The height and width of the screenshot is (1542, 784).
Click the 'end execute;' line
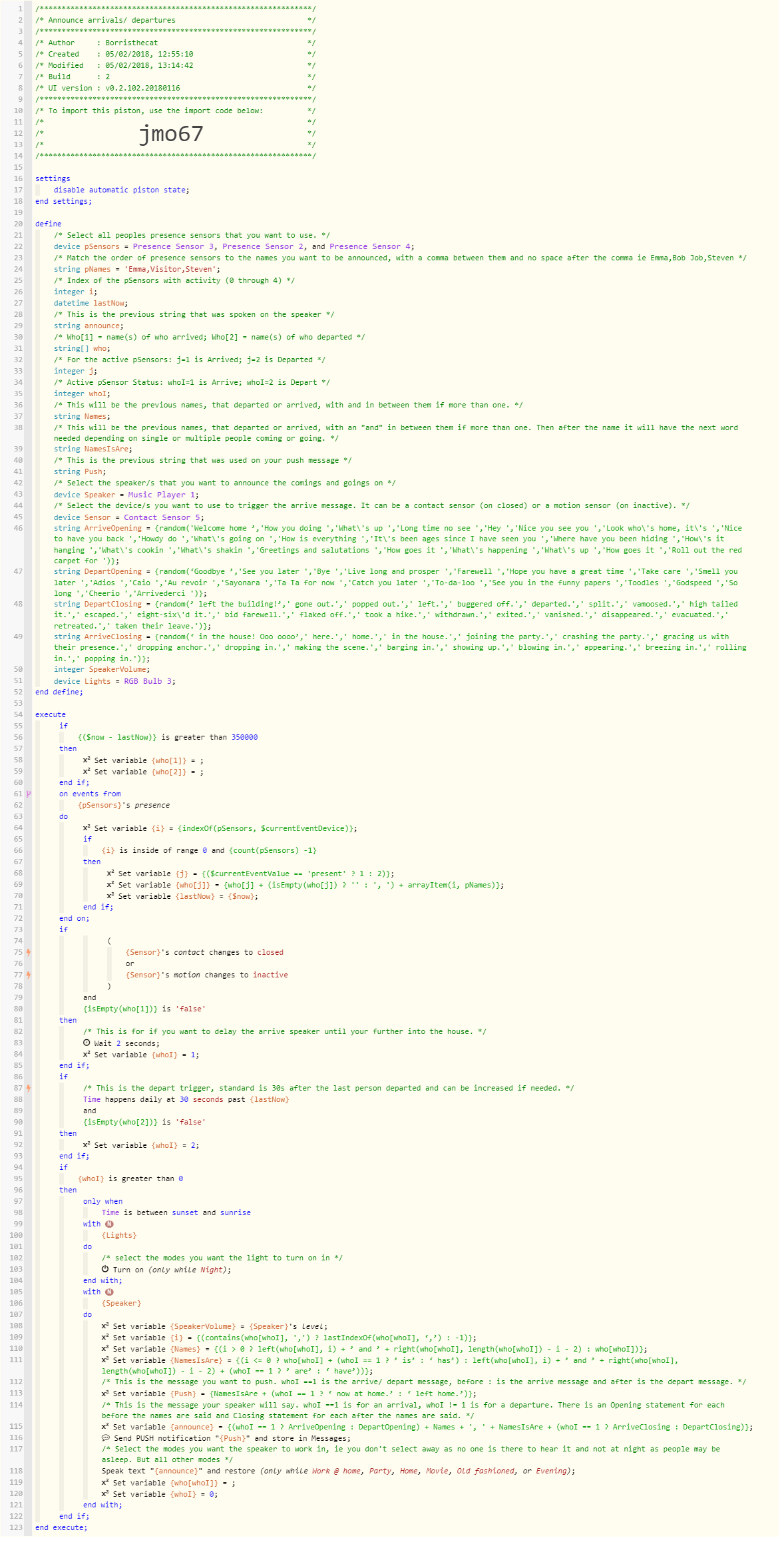[61, 1527]
